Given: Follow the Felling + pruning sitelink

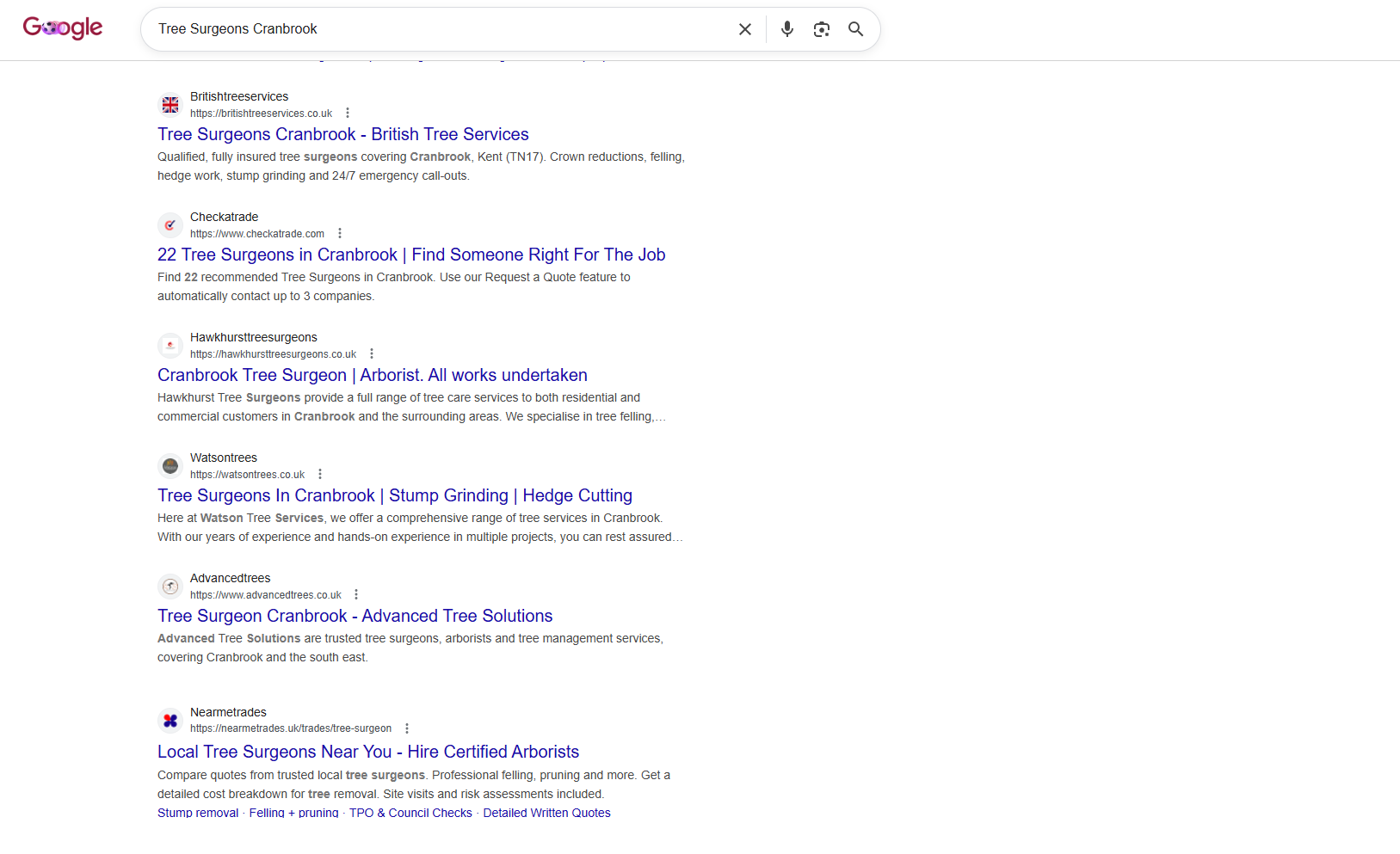Looking at the screenshot, I should point(293,813).
